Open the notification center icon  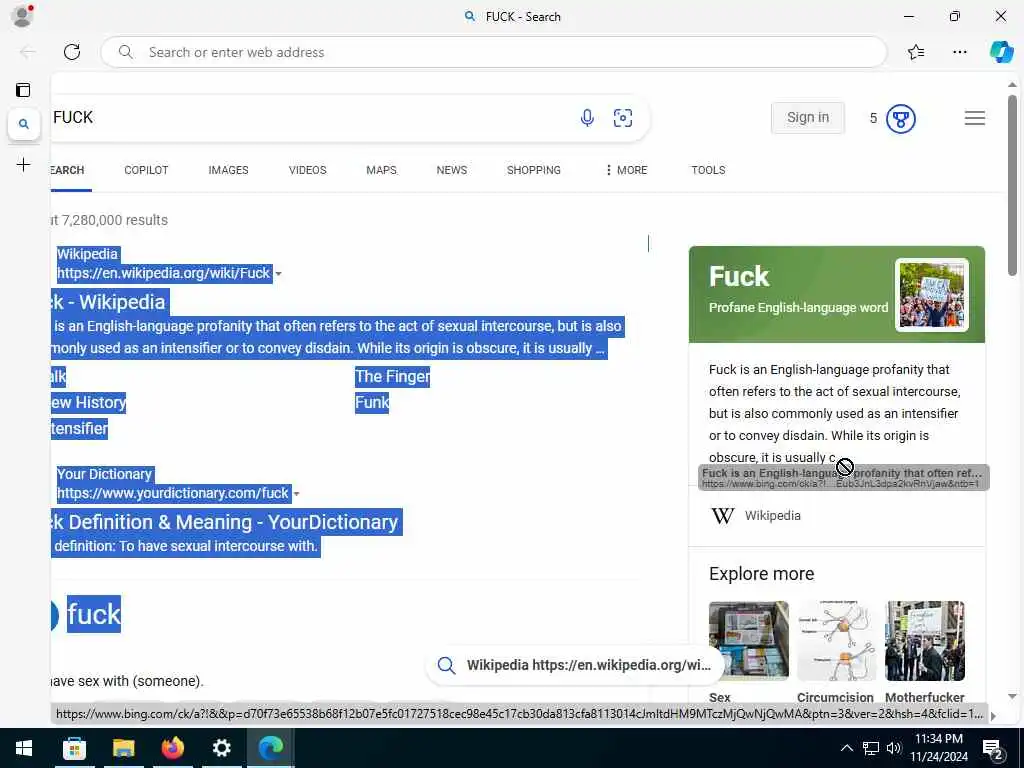click(x=993, y=749)
